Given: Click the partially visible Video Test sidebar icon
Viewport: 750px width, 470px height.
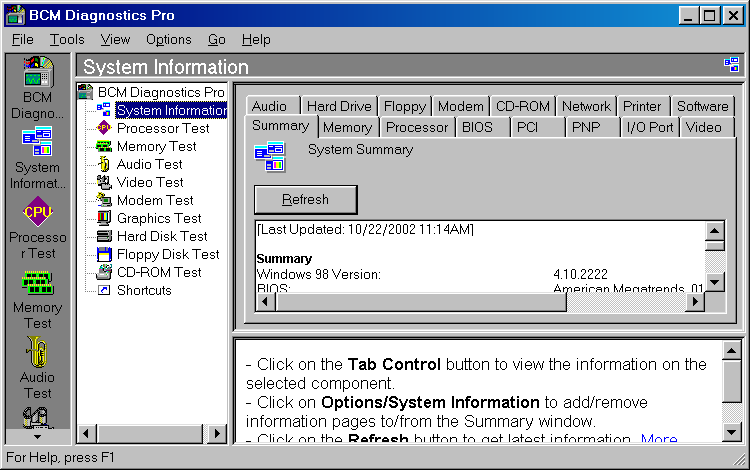Looking at the screenshot, I should (x=36, y=417).
